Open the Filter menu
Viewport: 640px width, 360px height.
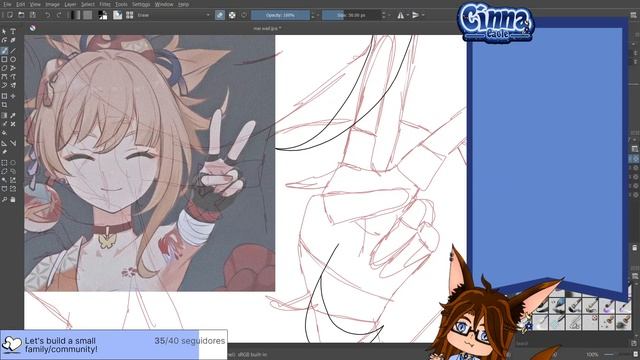click(x=105, y=4)
